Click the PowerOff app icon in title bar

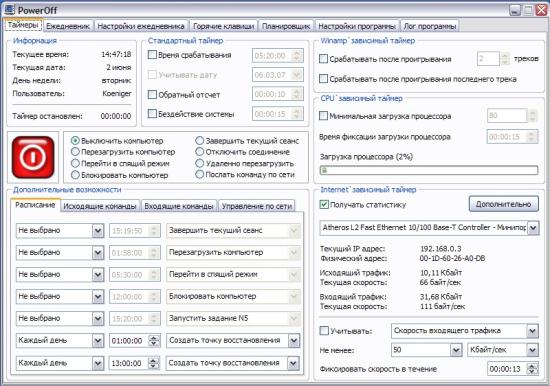tap(9, 10)
